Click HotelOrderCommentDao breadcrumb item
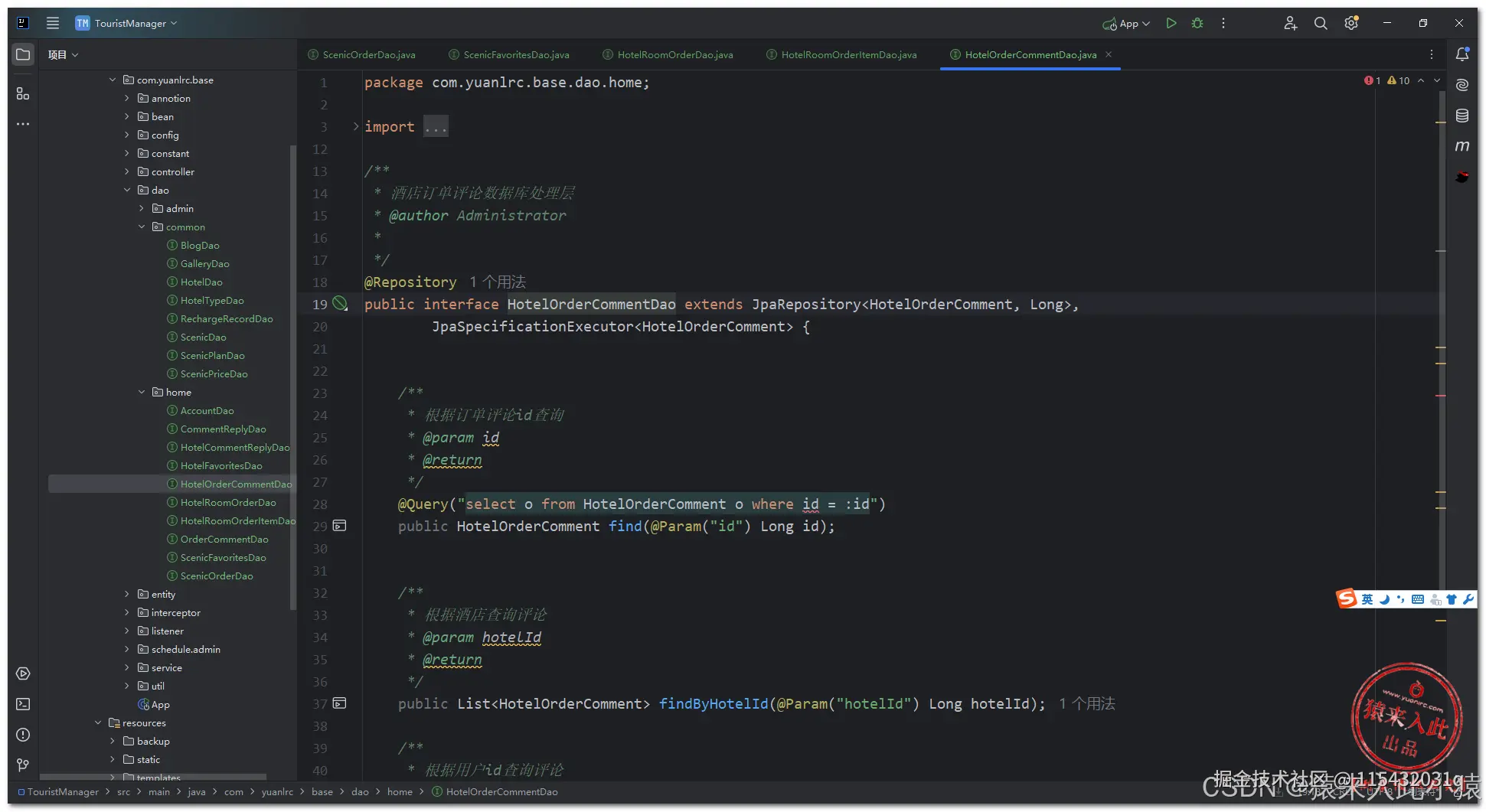This screenshot has height=812, width=1486. click(x=495, y=791)
